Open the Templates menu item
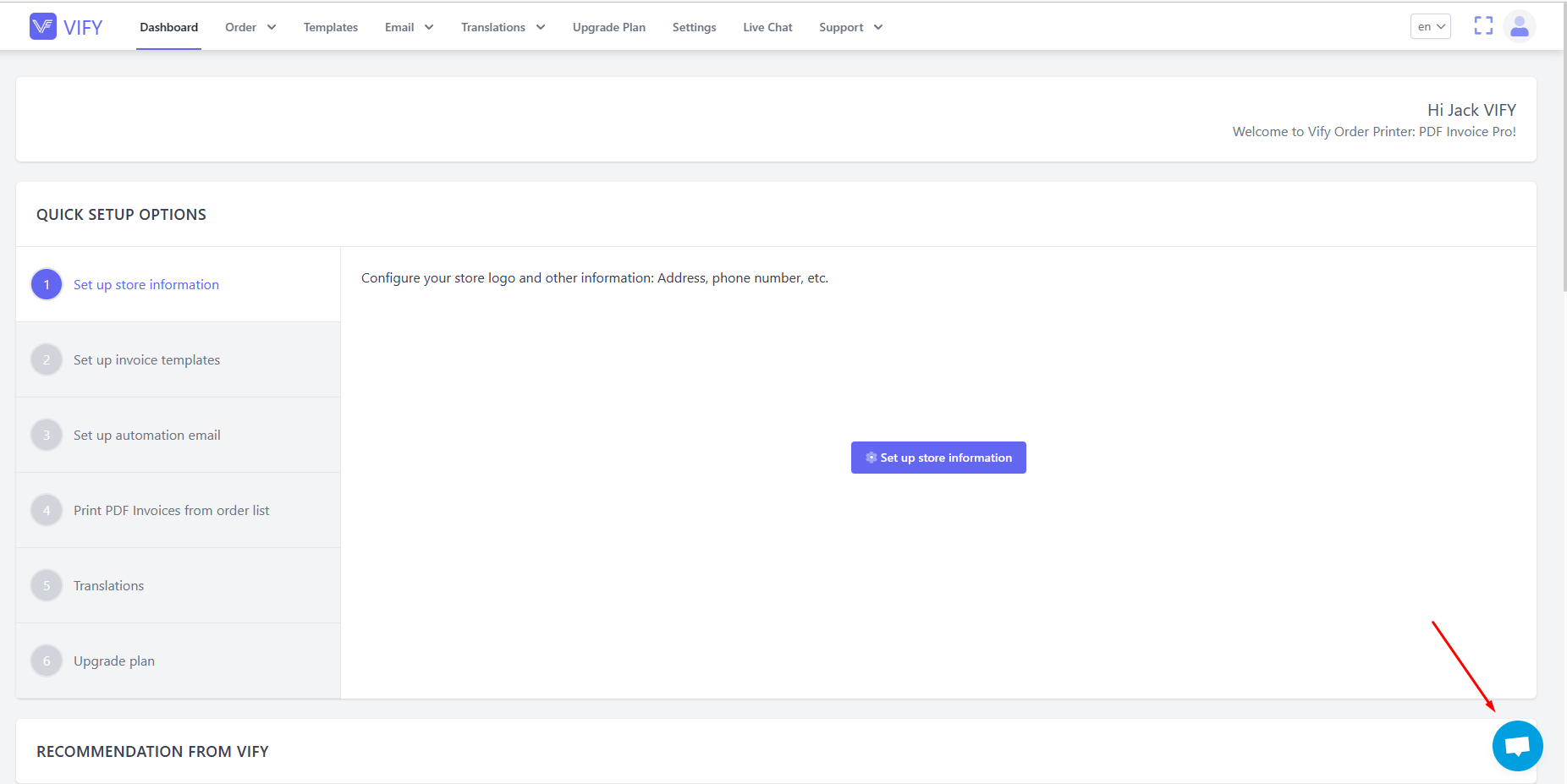 click(x=331, y=27)
